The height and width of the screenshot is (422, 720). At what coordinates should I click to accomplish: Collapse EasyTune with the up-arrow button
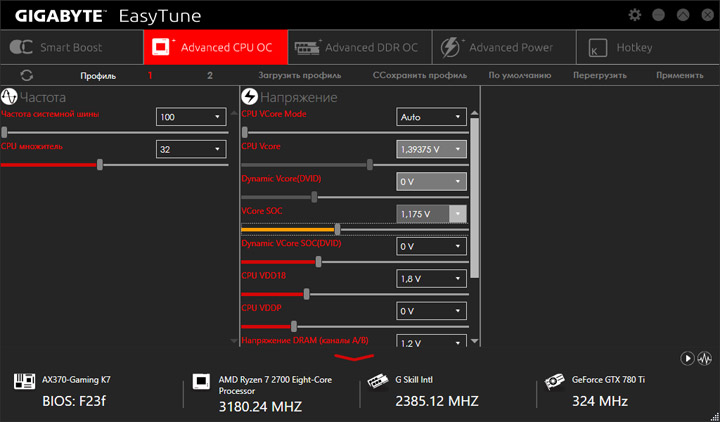[x=683, y=15]
